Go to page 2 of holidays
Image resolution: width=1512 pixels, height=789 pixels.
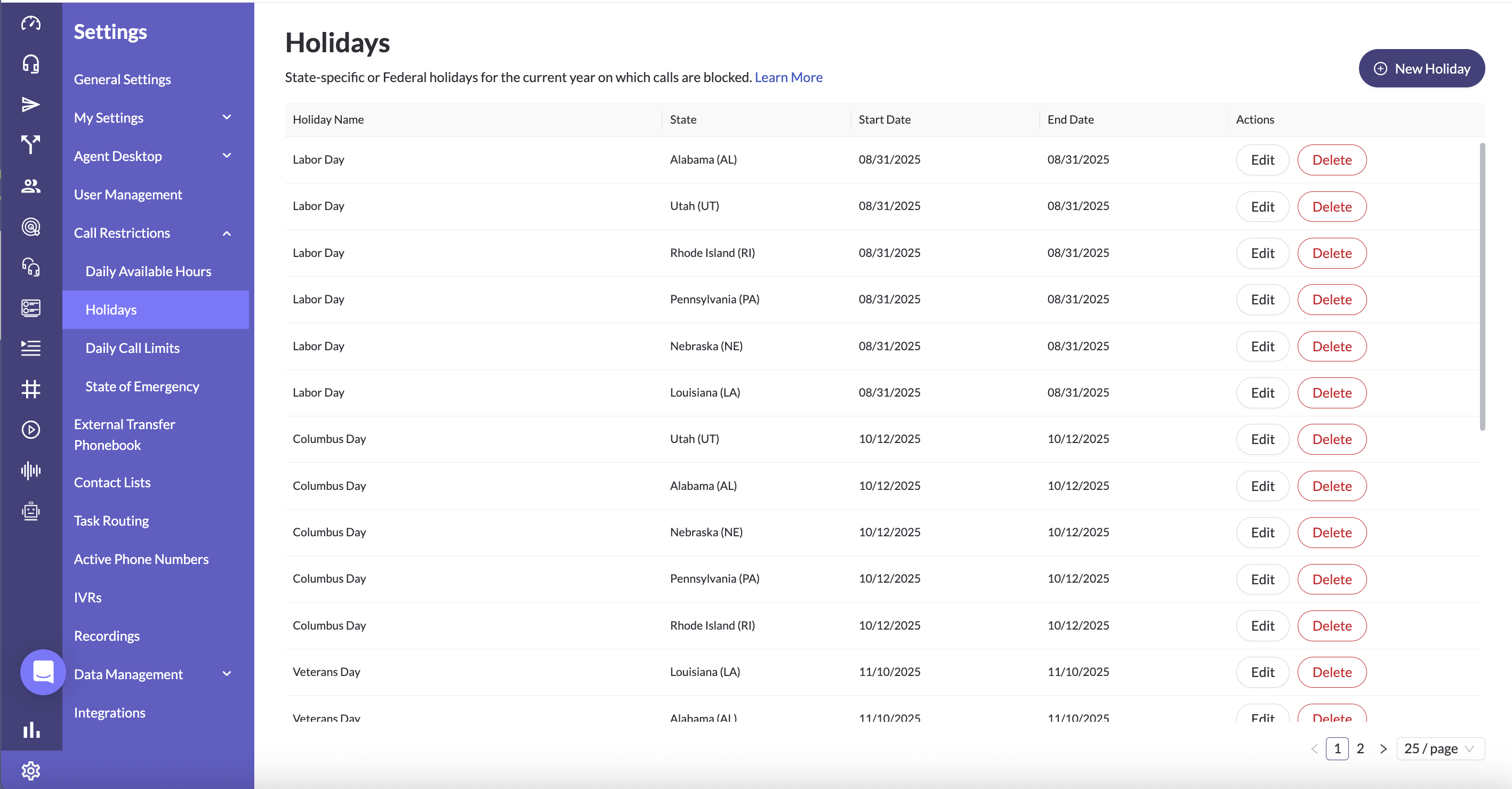1360,748
